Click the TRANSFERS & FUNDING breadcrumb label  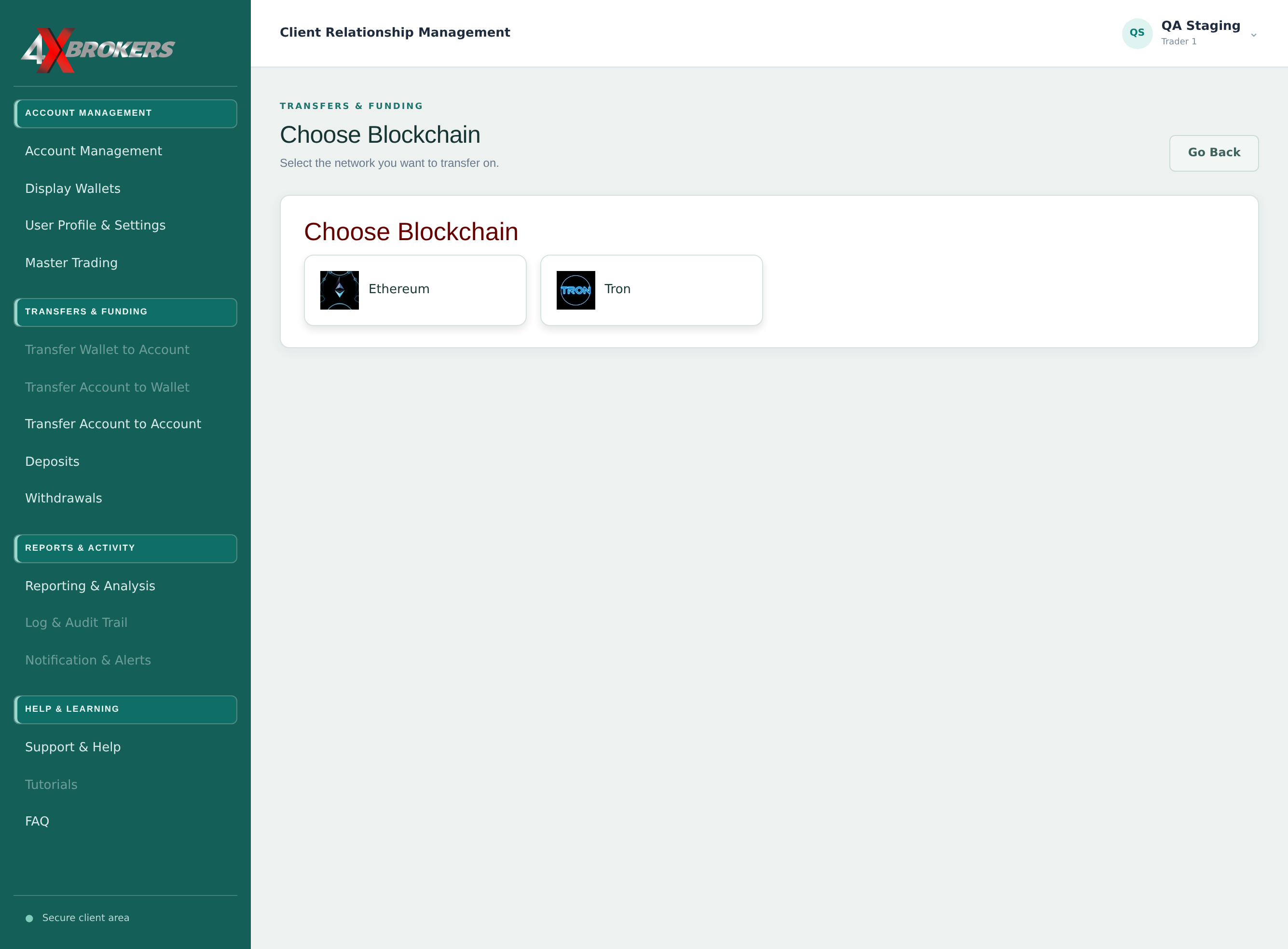coord(351,106)
